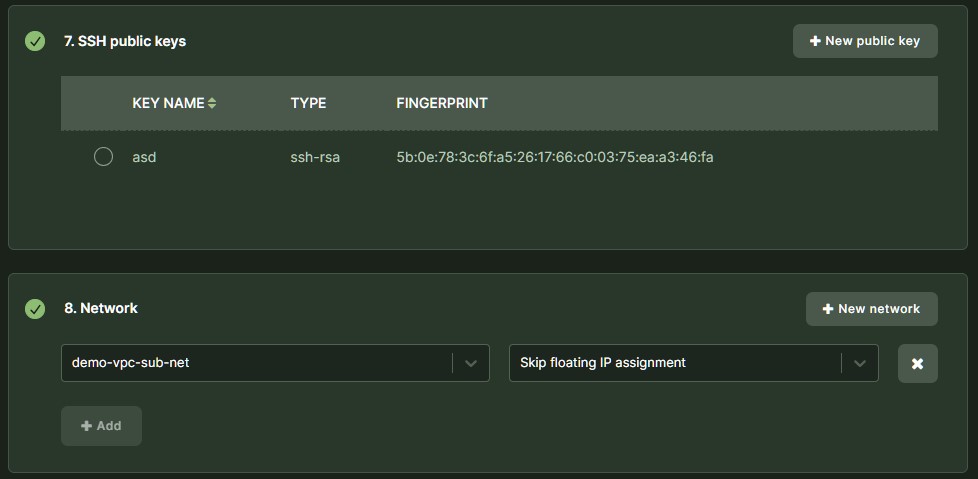Click the ssh-rsa type cell
The width and height of the screenshot is (978, 479).
(315, 157)
